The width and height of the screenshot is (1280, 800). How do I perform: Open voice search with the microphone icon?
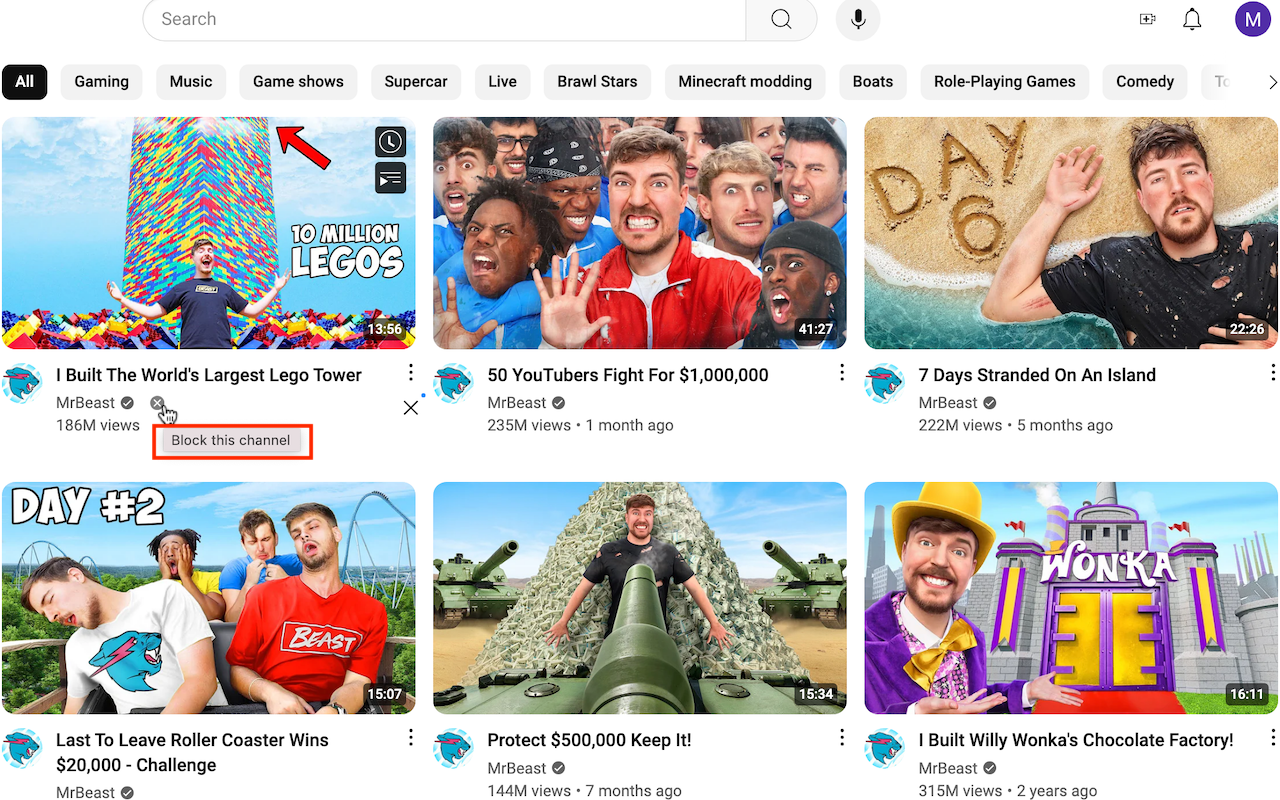click(857, 18)
